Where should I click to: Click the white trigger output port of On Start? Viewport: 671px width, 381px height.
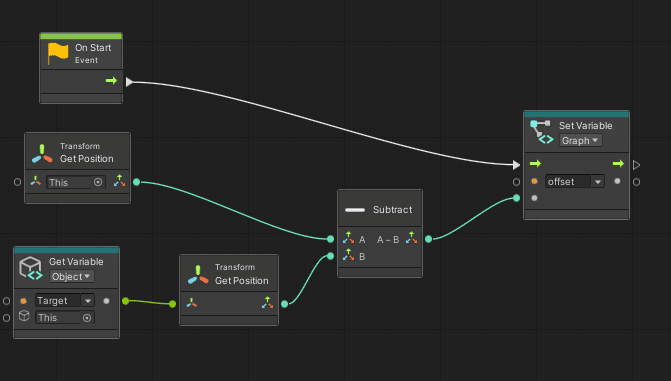pyautogui.click(x=129, y=82)
